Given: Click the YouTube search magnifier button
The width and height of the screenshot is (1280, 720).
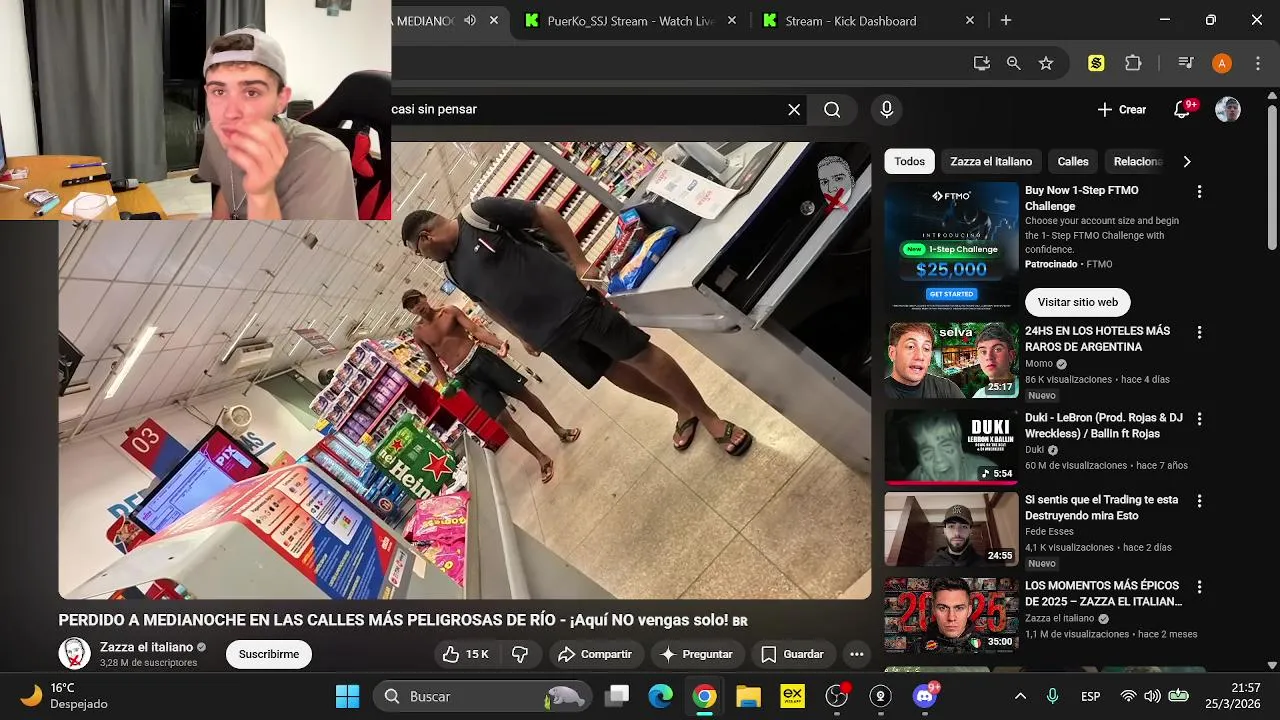Looking at the screenshot, I should 832,110.
